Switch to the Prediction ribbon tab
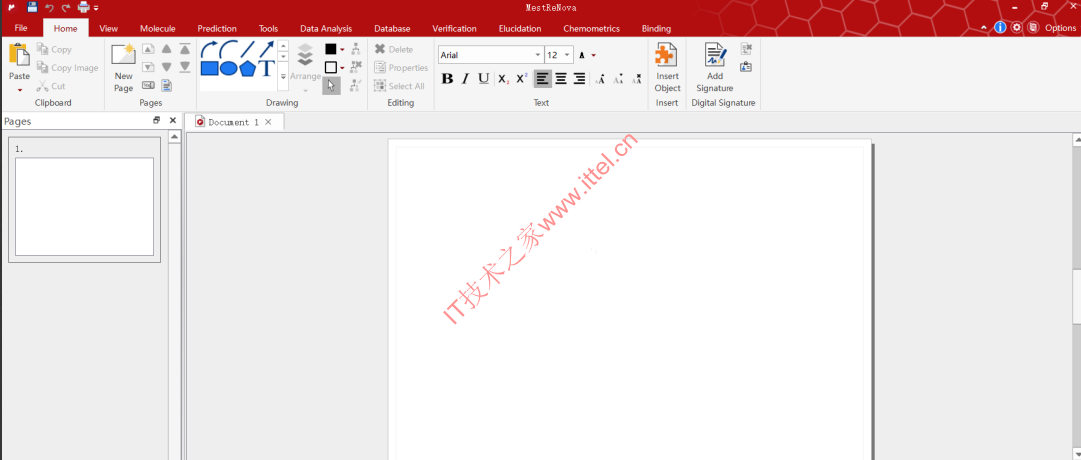 click(216, 28)
